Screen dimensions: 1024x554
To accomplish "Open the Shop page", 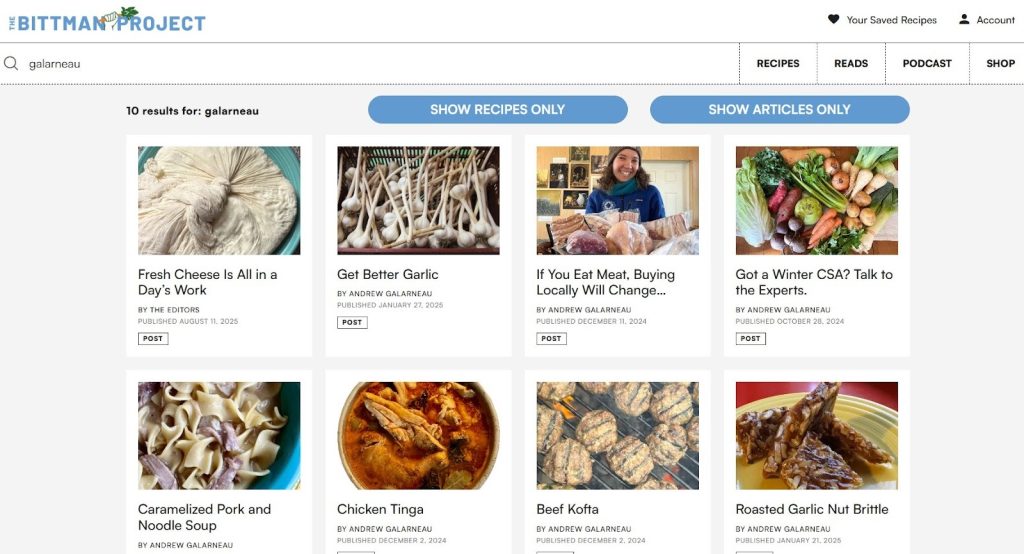I will coord(1000,63).
